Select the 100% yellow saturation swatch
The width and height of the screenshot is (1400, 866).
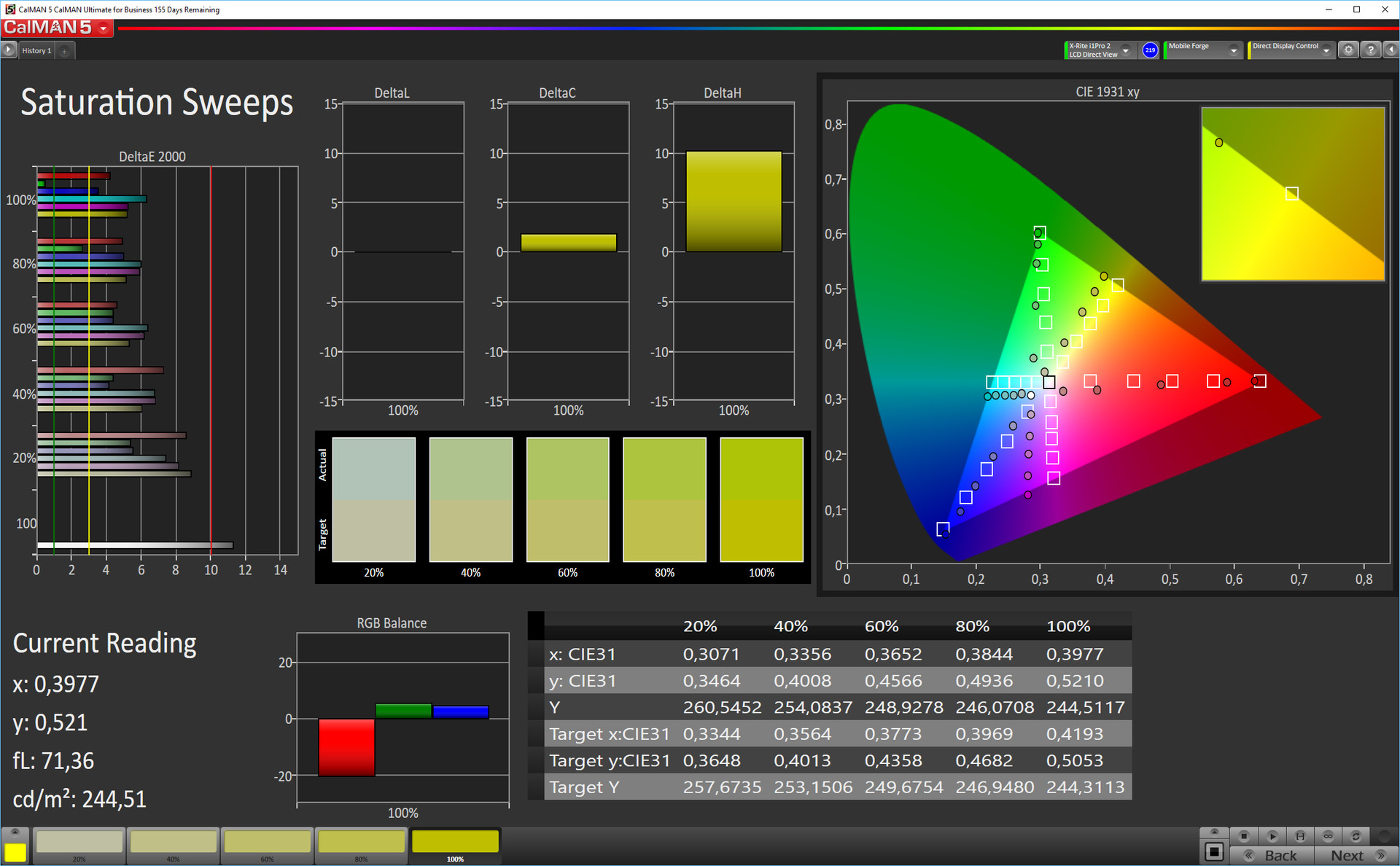pos(455,842)
